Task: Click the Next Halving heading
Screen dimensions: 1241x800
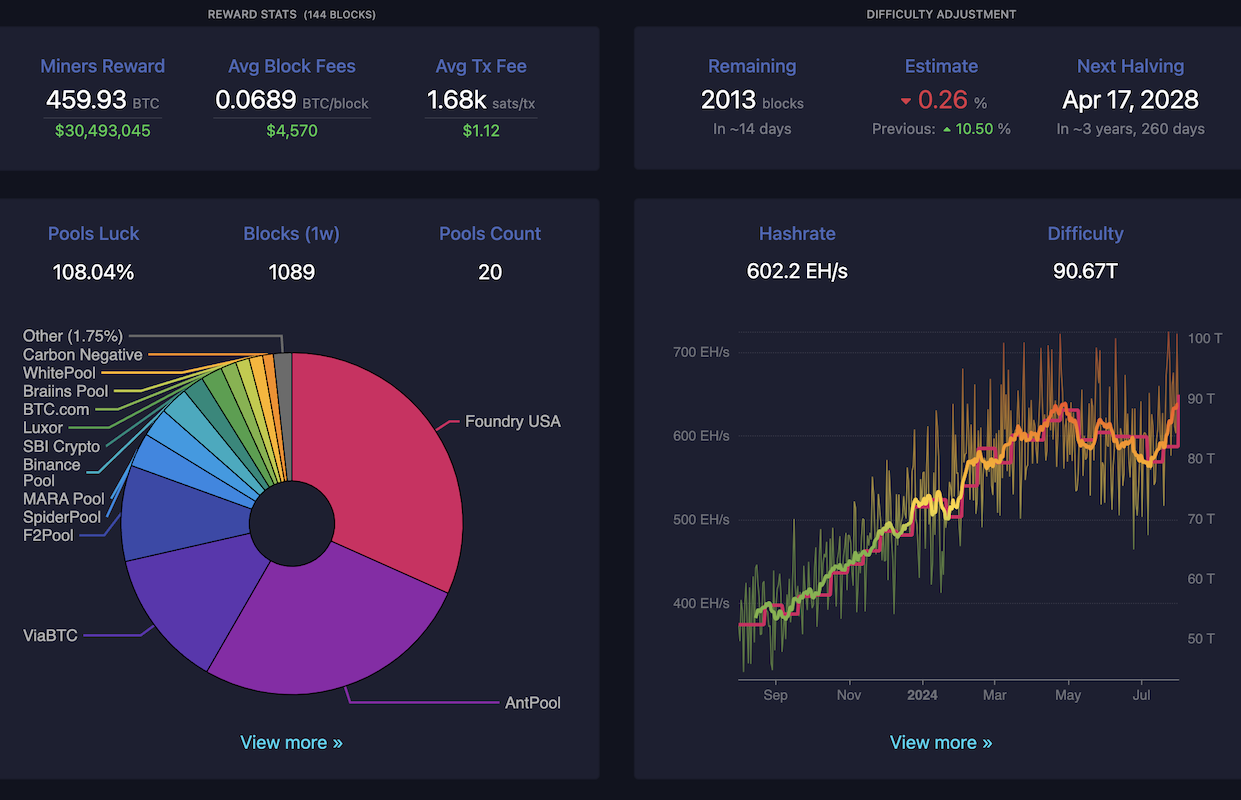Action: (1130, 66)
